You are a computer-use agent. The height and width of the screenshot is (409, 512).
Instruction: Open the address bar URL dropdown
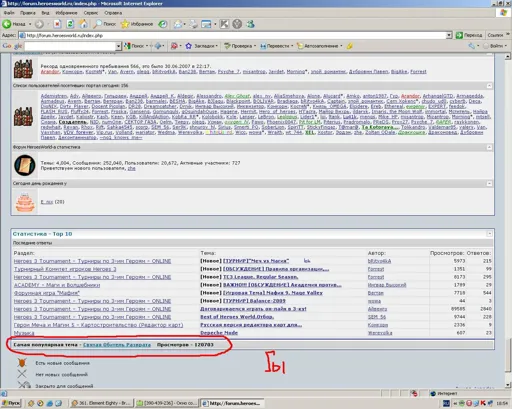(449, 35)
